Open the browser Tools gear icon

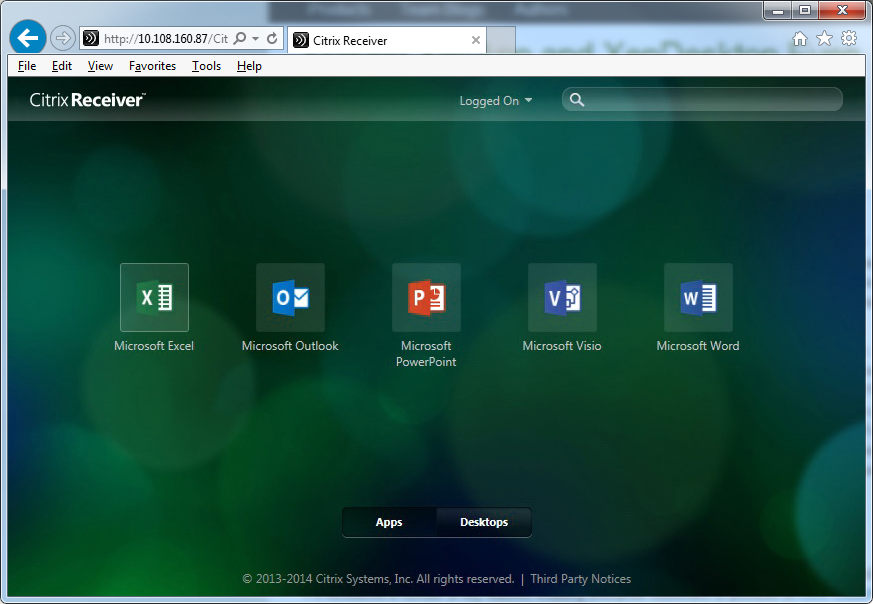point(849,39)
